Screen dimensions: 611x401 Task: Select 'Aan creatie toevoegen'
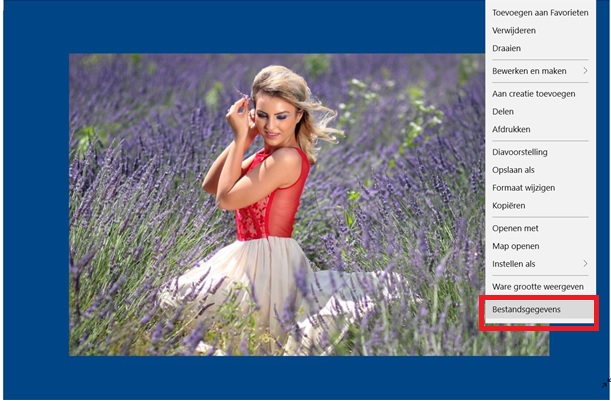click(x=533, y=93)
